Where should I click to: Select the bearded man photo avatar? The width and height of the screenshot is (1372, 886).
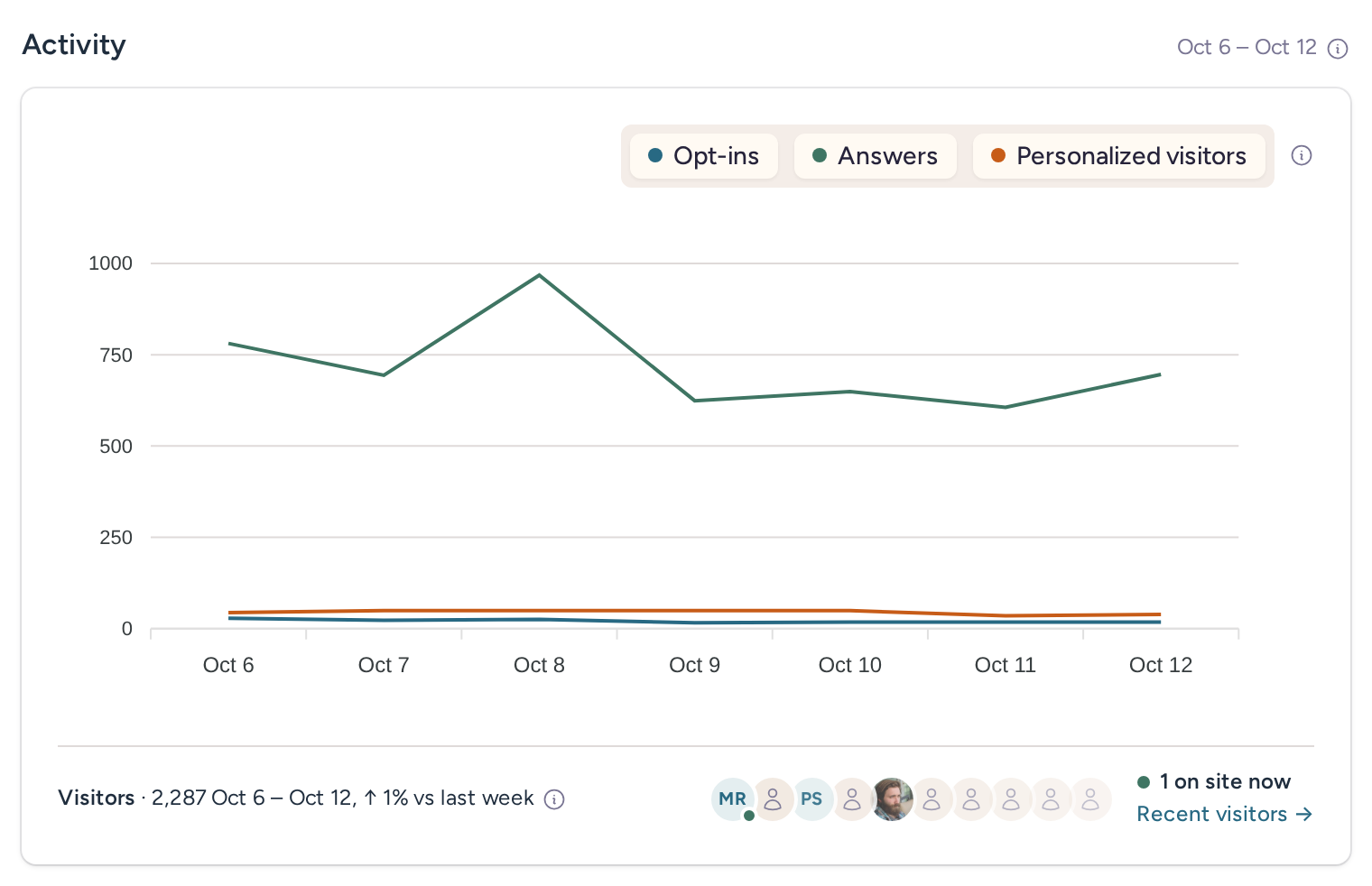click(x=892, y=798)
